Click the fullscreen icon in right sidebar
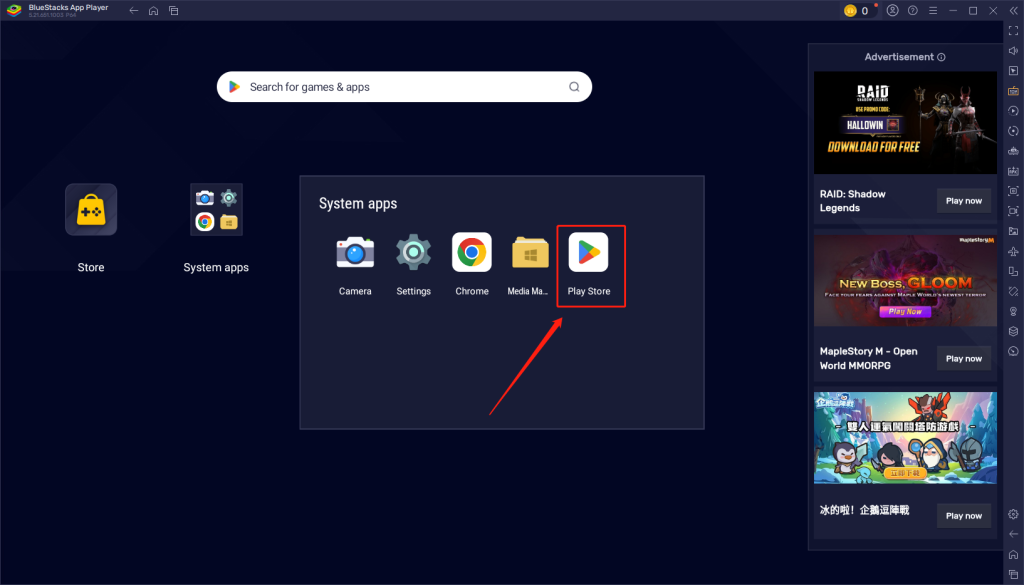The height and width of the screenshot is (585, 1024). (x=1013, y=30)
